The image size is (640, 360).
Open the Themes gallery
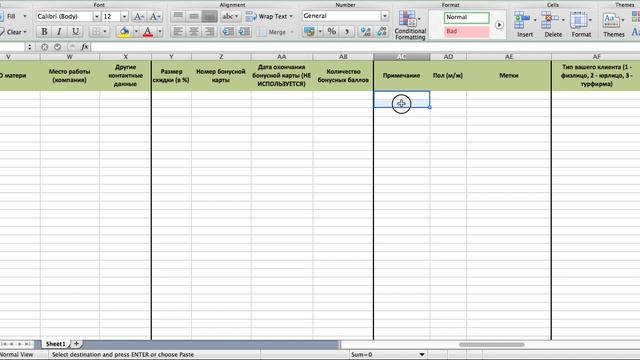tap(613, 24)
